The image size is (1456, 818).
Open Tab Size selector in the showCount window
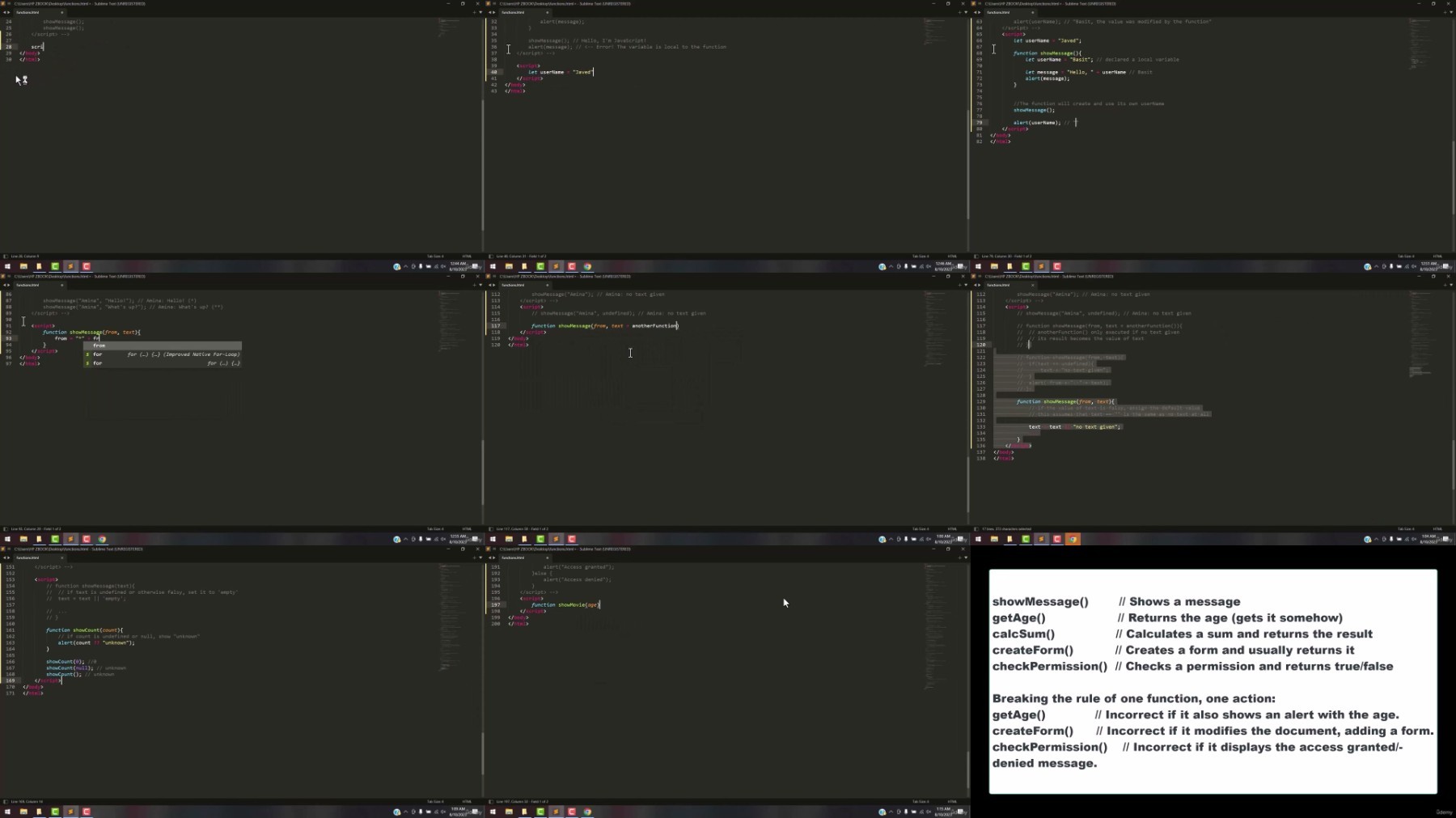[435, 802]
